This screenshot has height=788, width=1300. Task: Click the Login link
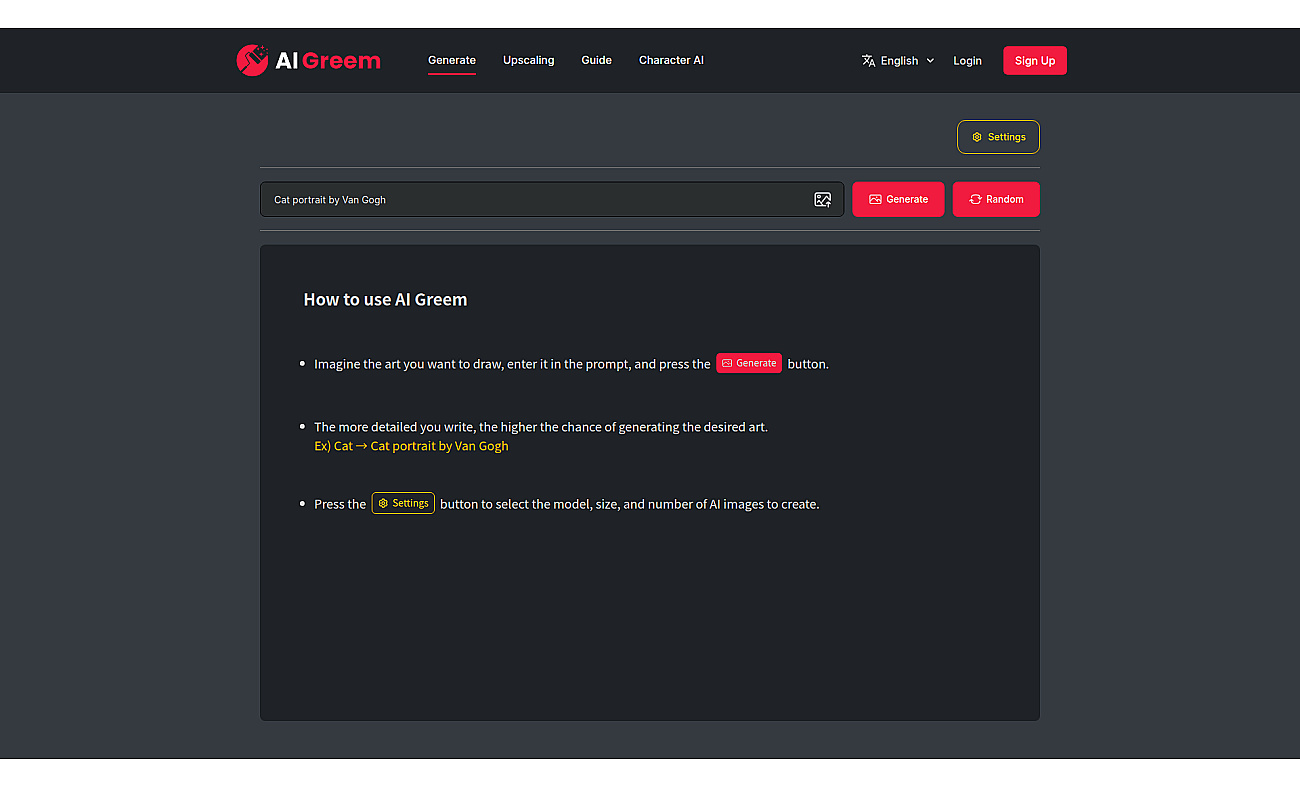point(967,60)
